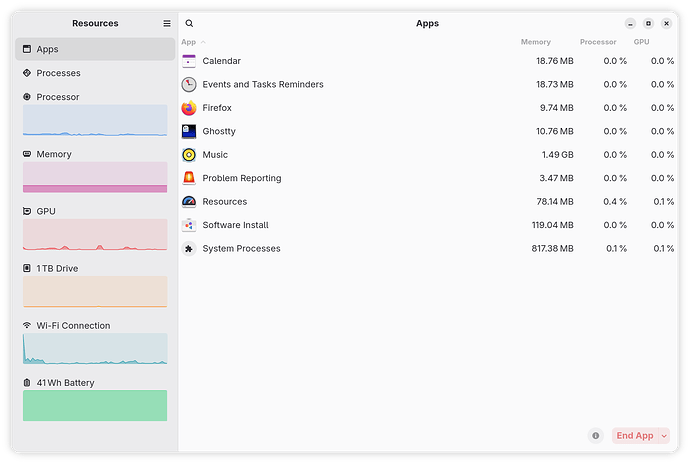Image resolution: width=690 pixels, height=463 pixels.
Task: Sort by the Memory column header
Action: [536, 42]
